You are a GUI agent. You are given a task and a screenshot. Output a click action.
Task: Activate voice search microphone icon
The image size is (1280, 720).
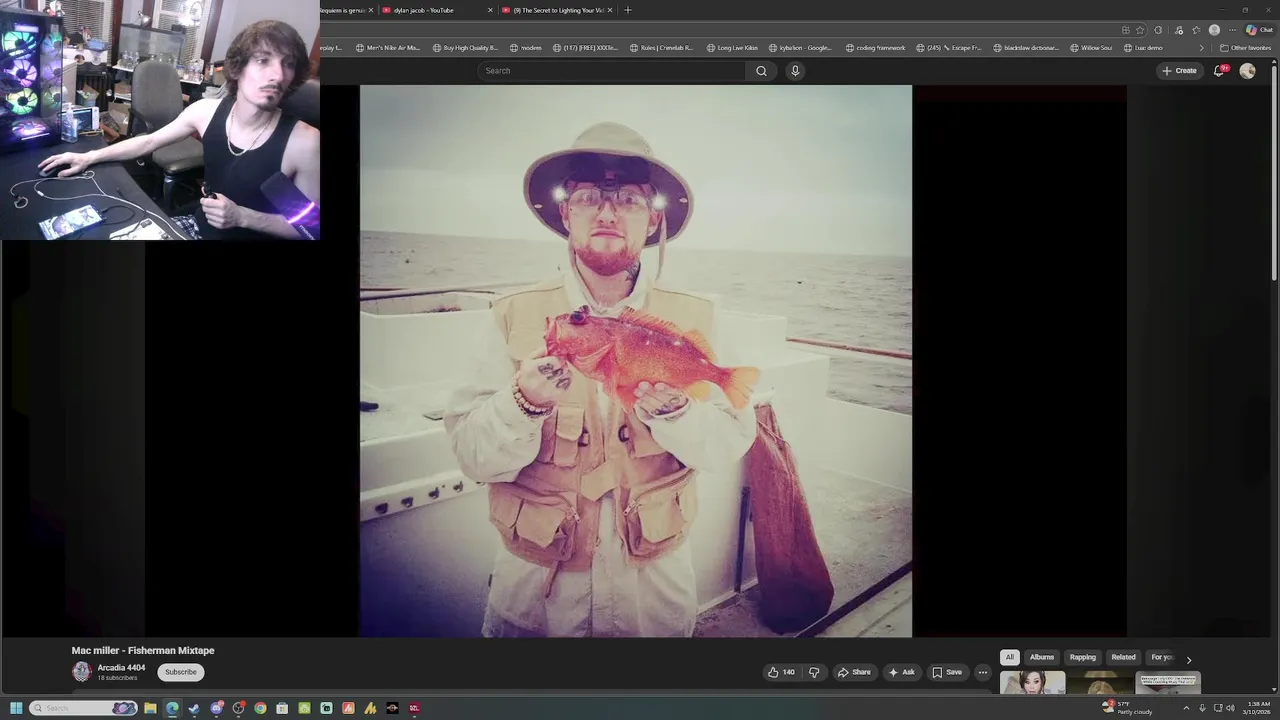click(795, 71)
